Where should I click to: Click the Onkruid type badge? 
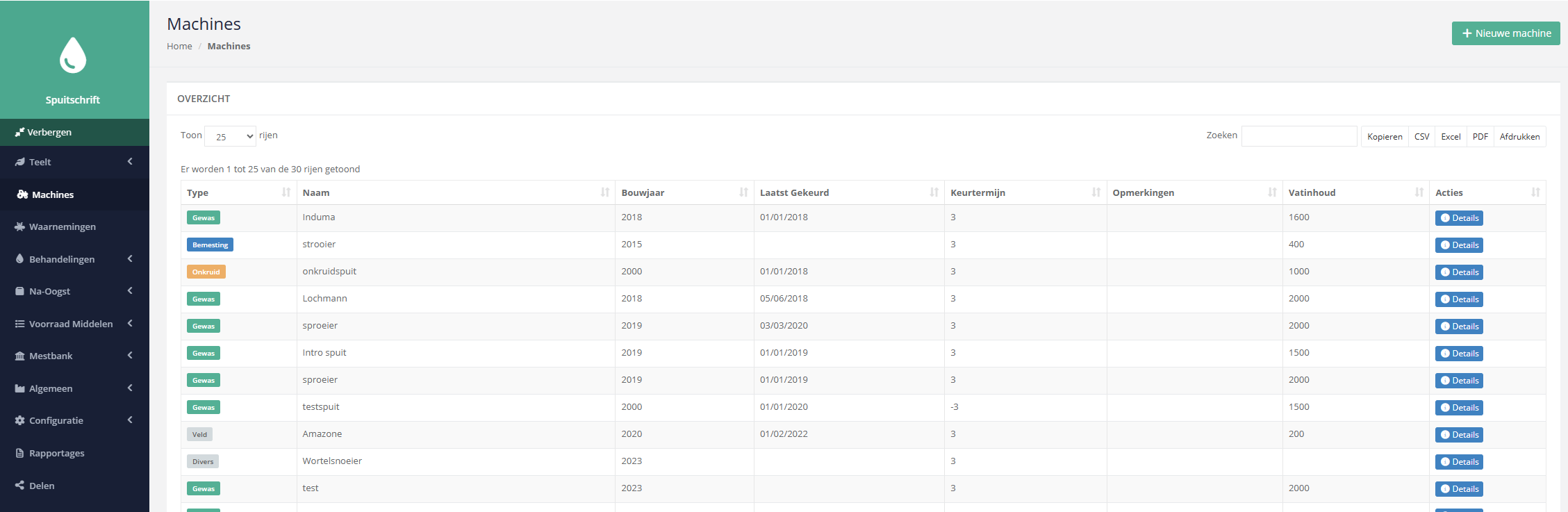click(x=206, y=272)
